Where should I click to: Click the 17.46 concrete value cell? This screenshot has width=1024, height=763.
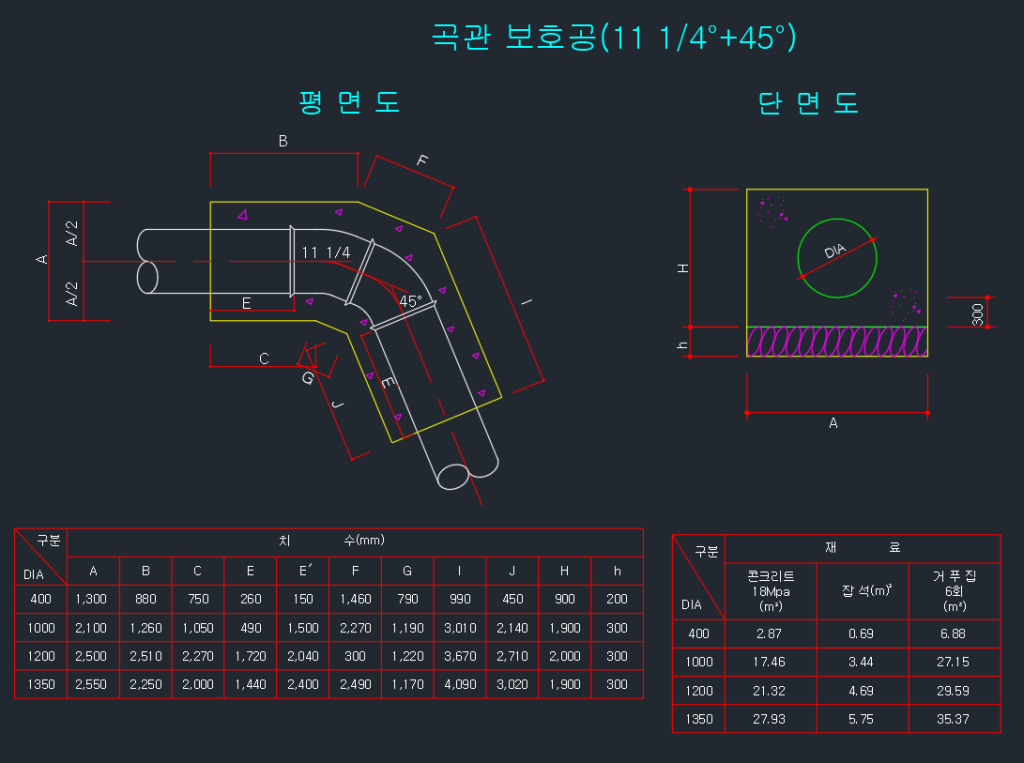coord(770,662)
